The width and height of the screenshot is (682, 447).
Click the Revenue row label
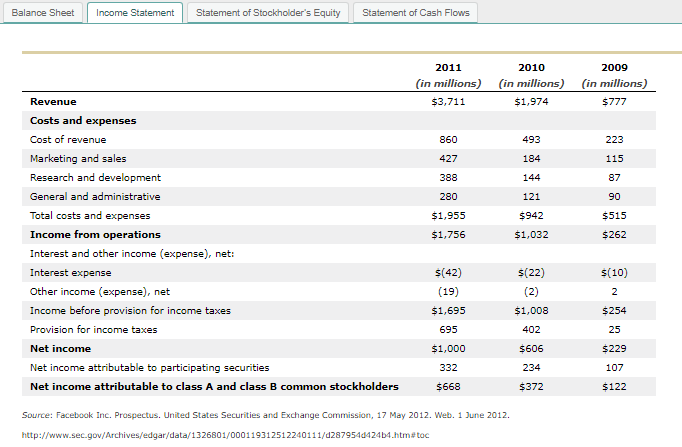pyautogui.click(x=53, y=102)
